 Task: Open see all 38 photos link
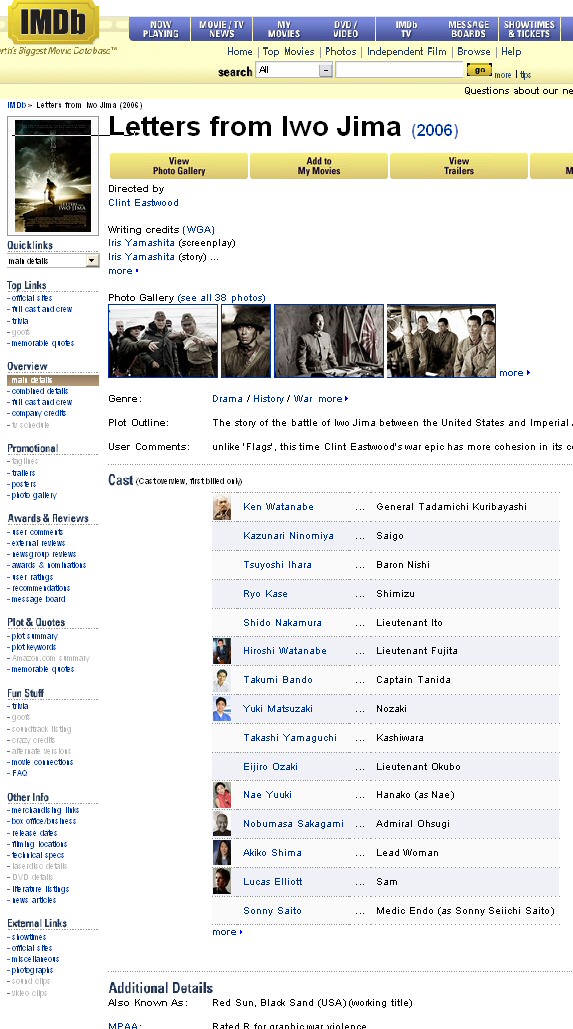click(224, 298)
